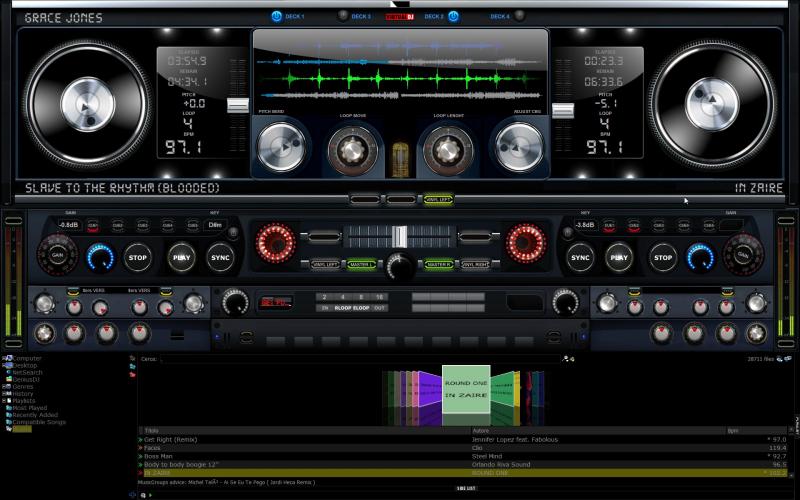Toggle the Deck 3 selector button
This screenshot has height=500, width=800.
pyautogui.click(x=343, y=16)
